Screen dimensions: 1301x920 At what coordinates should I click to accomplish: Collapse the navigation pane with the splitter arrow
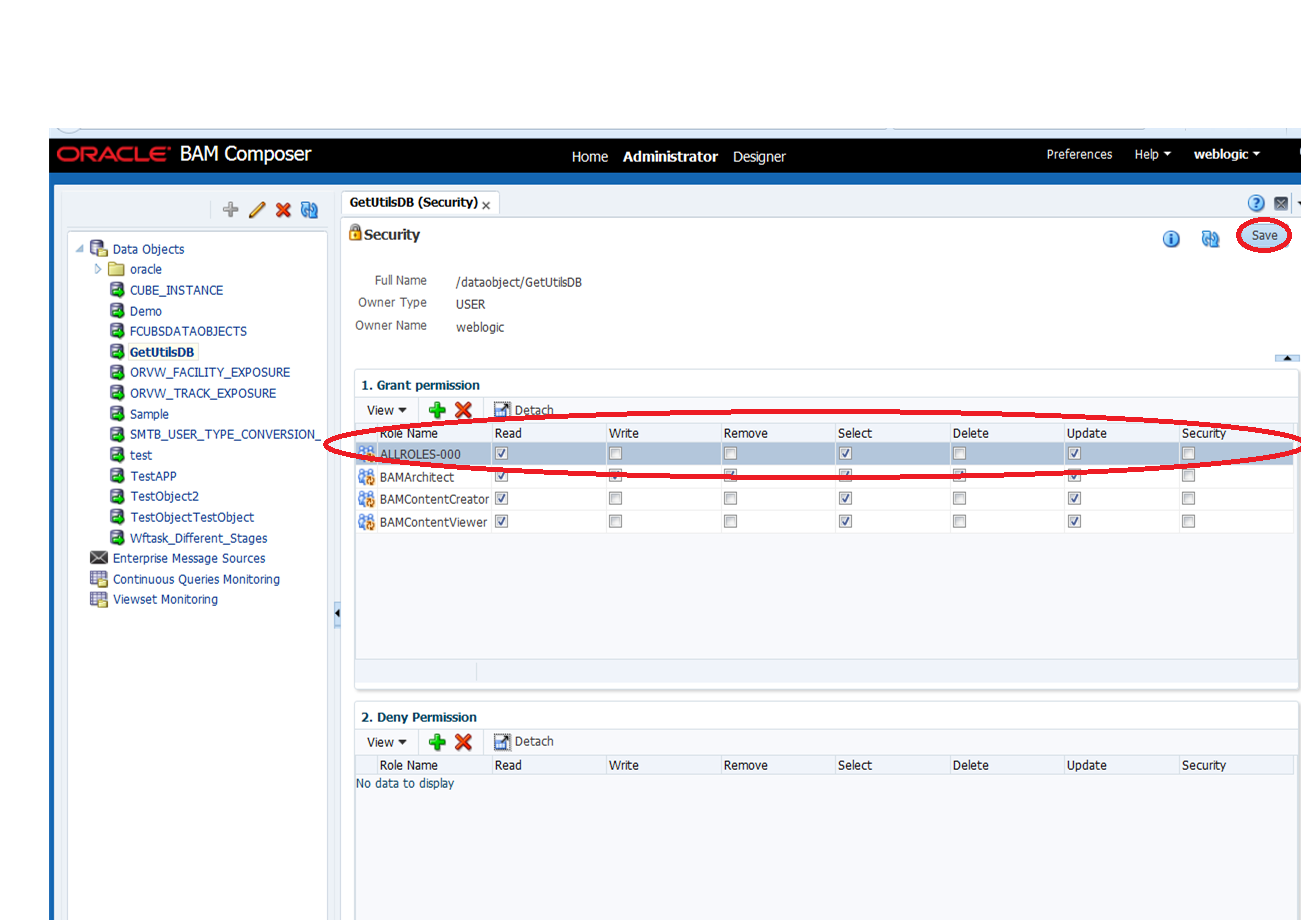(337, 613)
